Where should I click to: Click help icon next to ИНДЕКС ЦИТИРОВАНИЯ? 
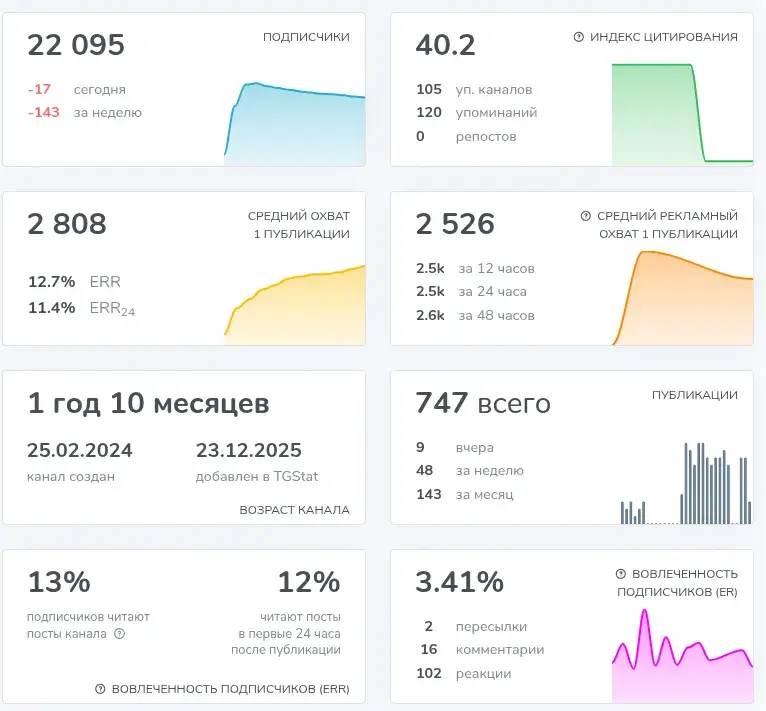[578, 37]
